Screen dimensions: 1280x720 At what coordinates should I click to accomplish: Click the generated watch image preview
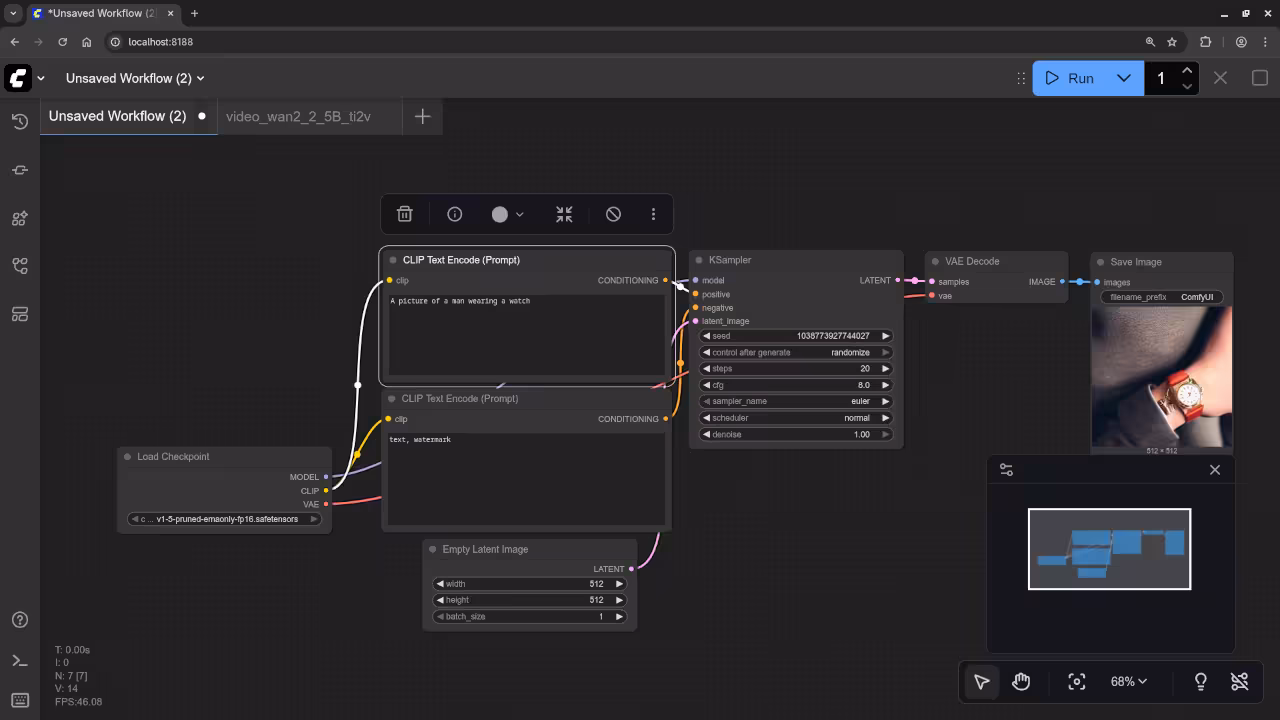click(1161, 376)
